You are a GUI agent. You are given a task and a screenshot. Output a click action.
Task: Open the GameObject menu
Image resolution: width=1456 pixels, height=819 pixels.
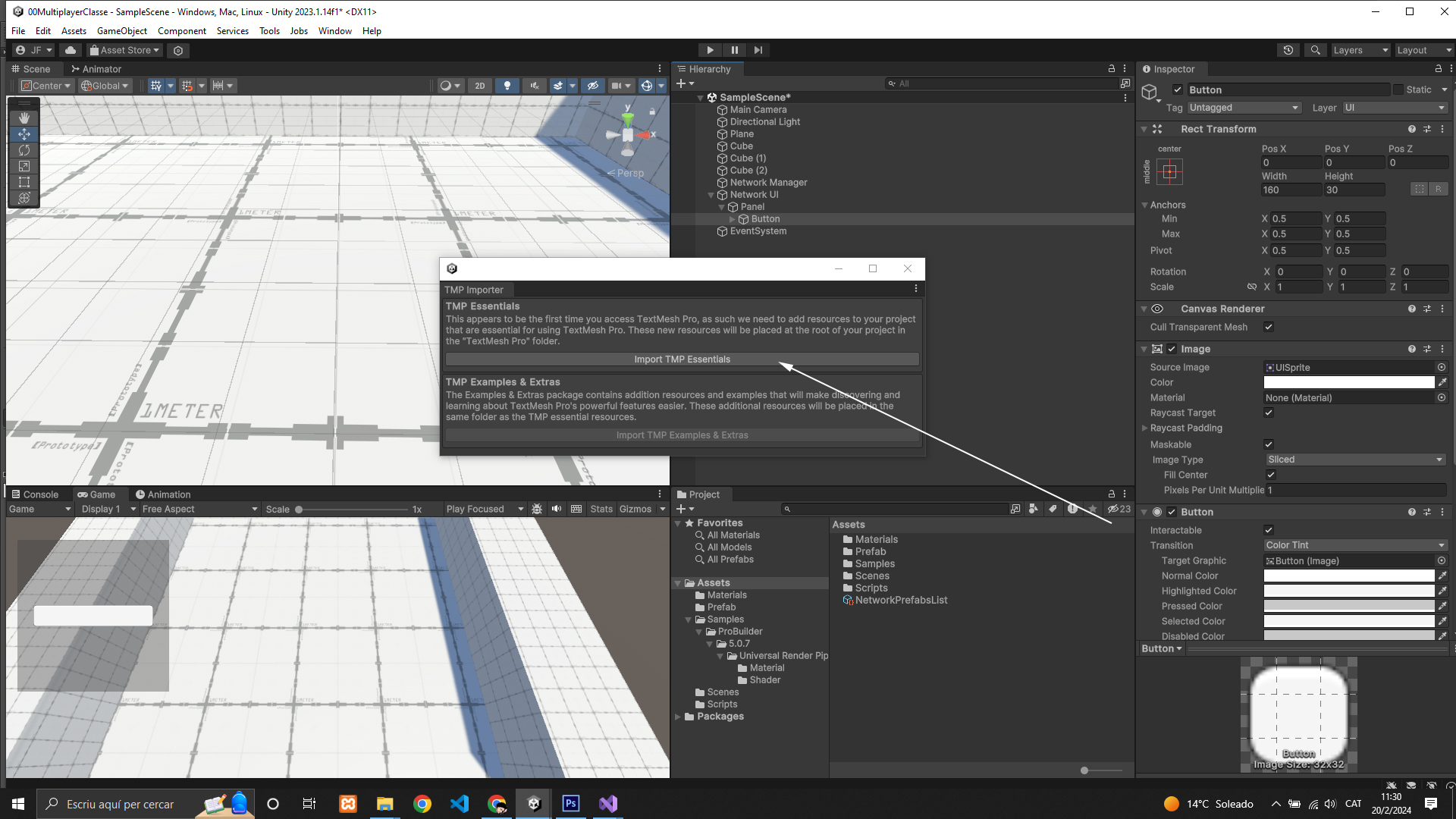point(121,31)
